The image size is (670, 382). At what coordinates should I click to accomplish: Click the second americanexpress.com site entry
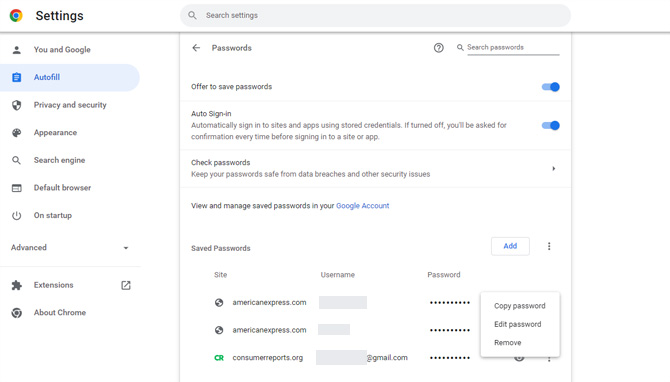point(269,330)
